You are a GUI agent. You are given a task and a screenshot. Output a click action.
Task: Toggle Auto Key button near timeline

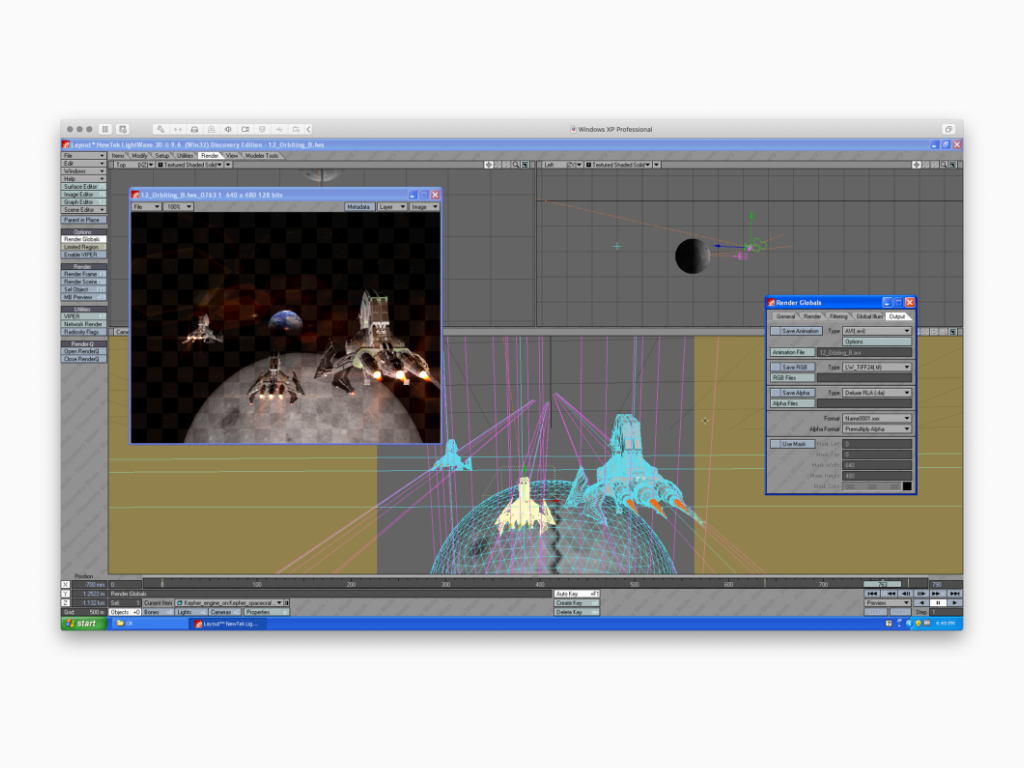click(577, 594)
